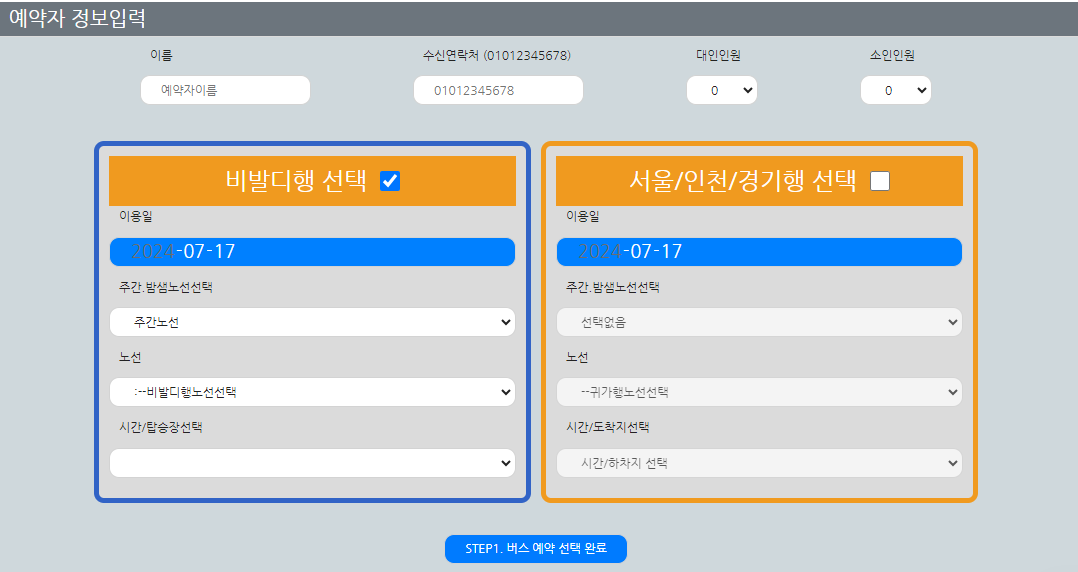The image size is (1078, 572).
Task: Click the 수신연락처 (01012345678) label
Action: coord(496,56)
